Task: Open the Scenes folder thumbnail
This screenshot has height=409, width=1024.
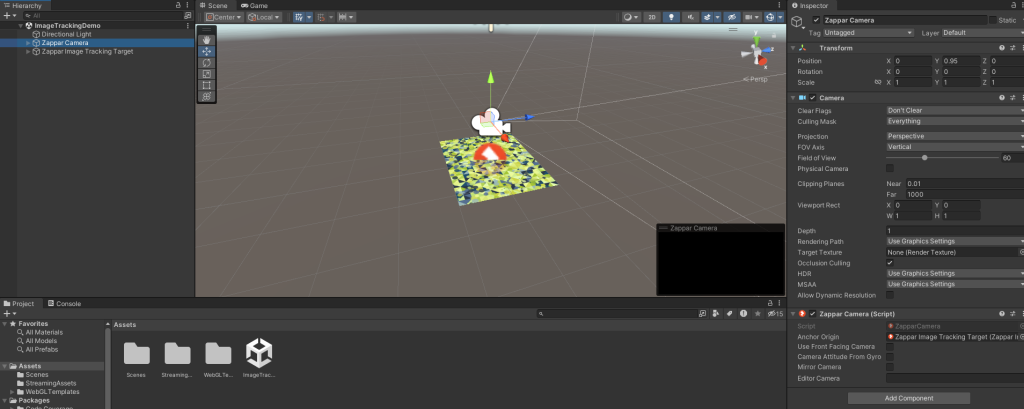Action: click(136, 353)
